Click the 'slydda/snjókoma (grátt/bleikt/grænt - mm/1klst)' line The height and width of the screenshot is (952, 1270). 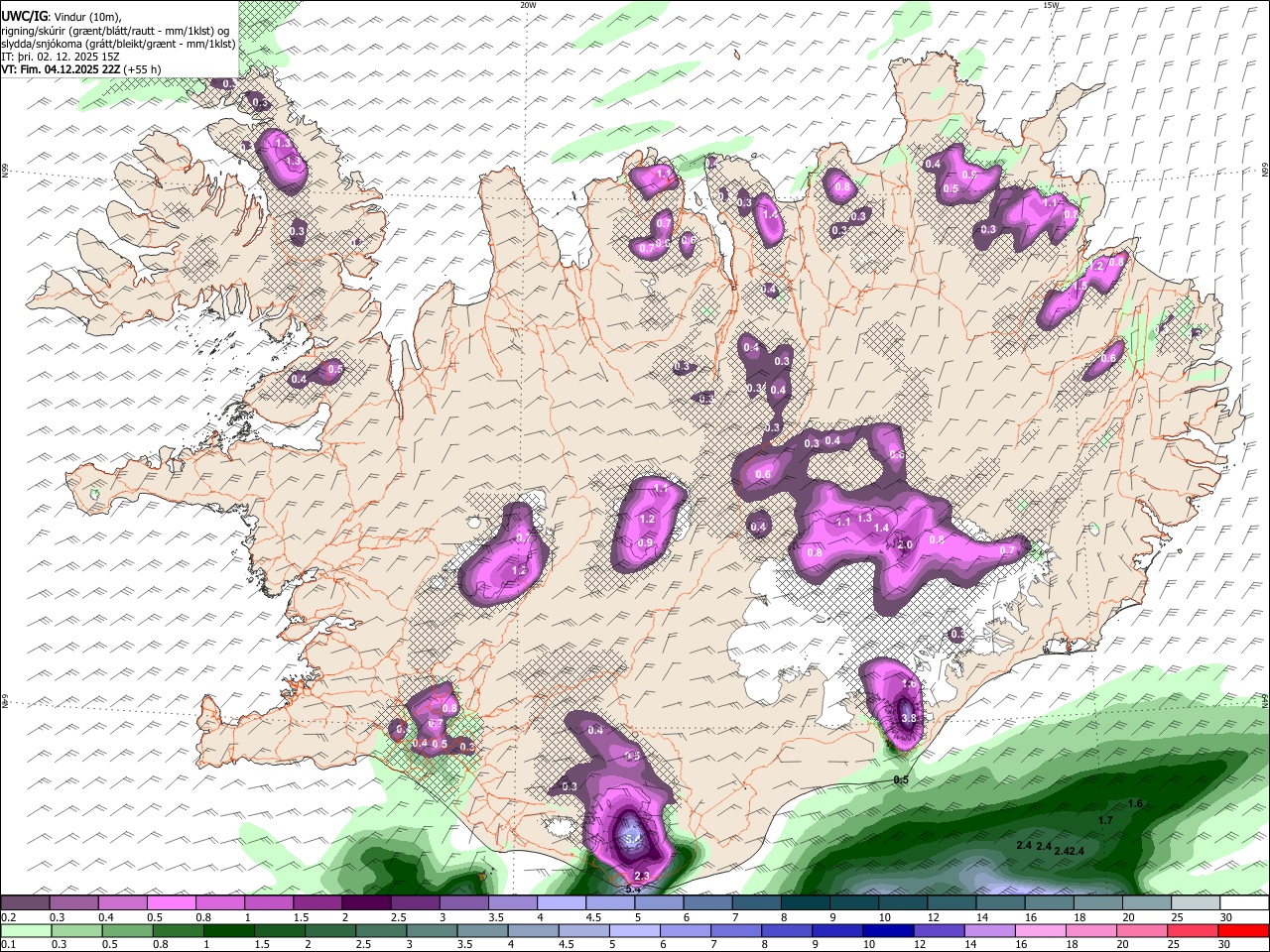(x=118, y=44)
